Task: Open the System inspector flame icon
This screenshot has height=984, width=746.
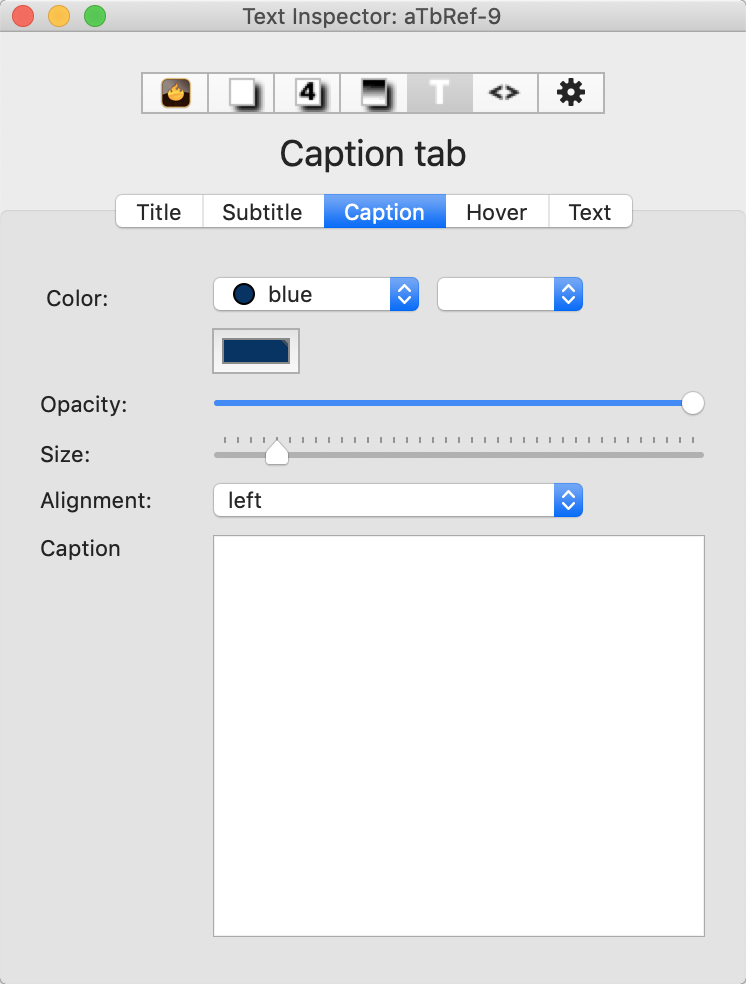Action: point(174,93)
